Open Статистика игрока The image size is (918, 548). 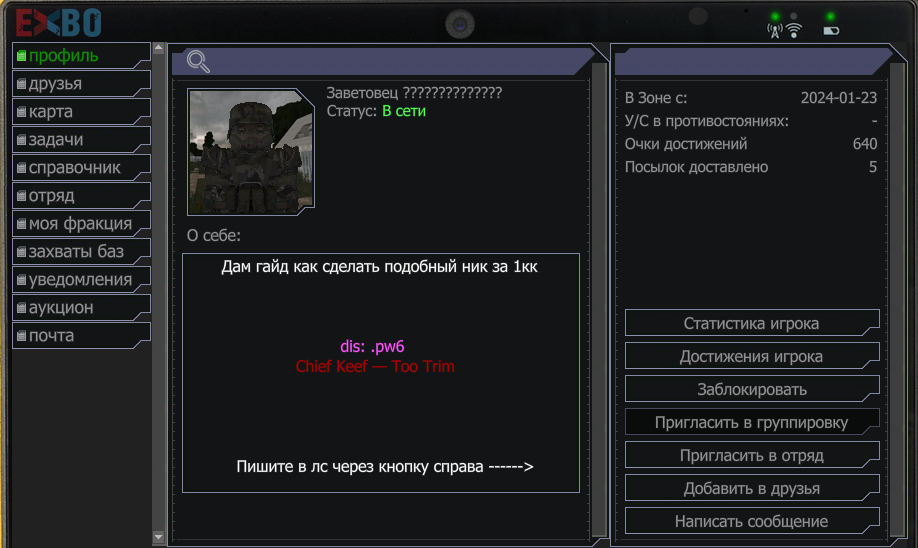752,323
